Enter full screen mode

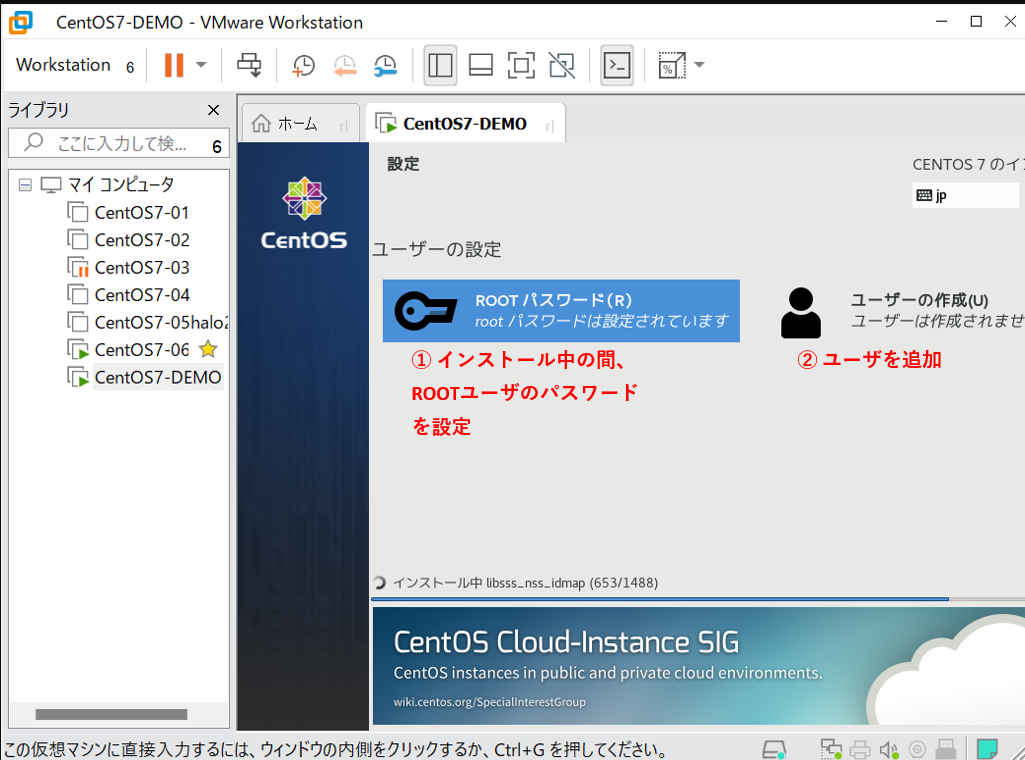[521, 65]
